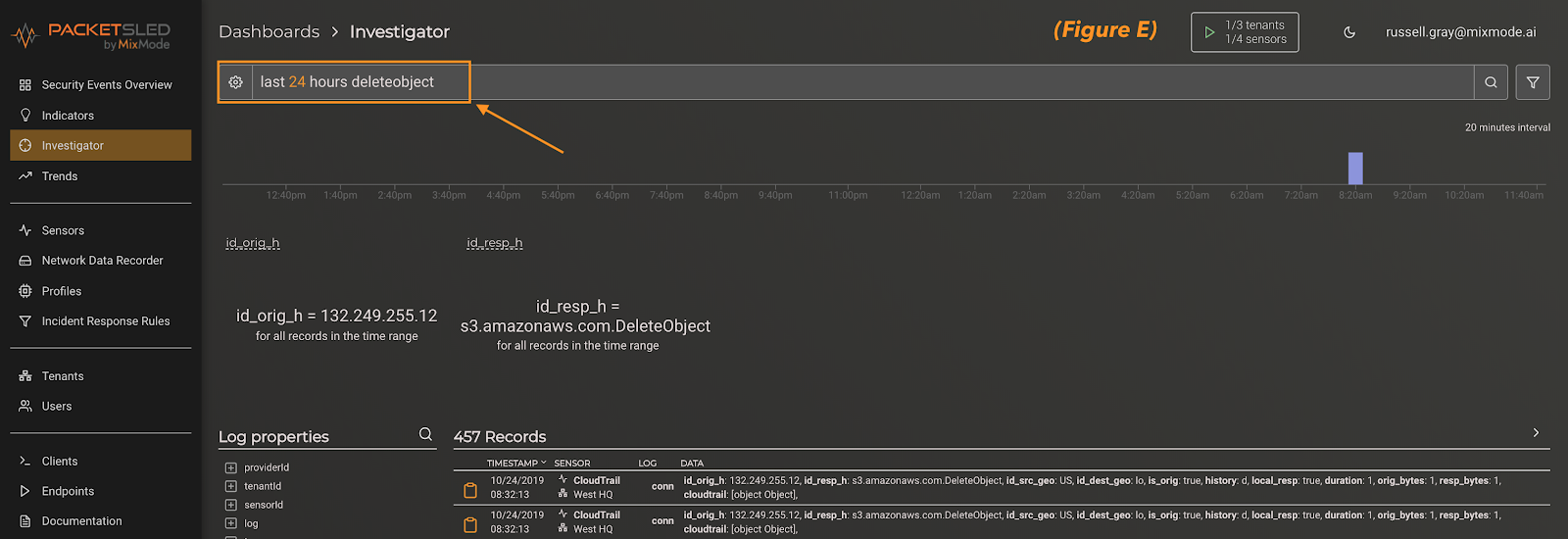Expand the log property
The image size is (1568, 539).
point(231,523)
